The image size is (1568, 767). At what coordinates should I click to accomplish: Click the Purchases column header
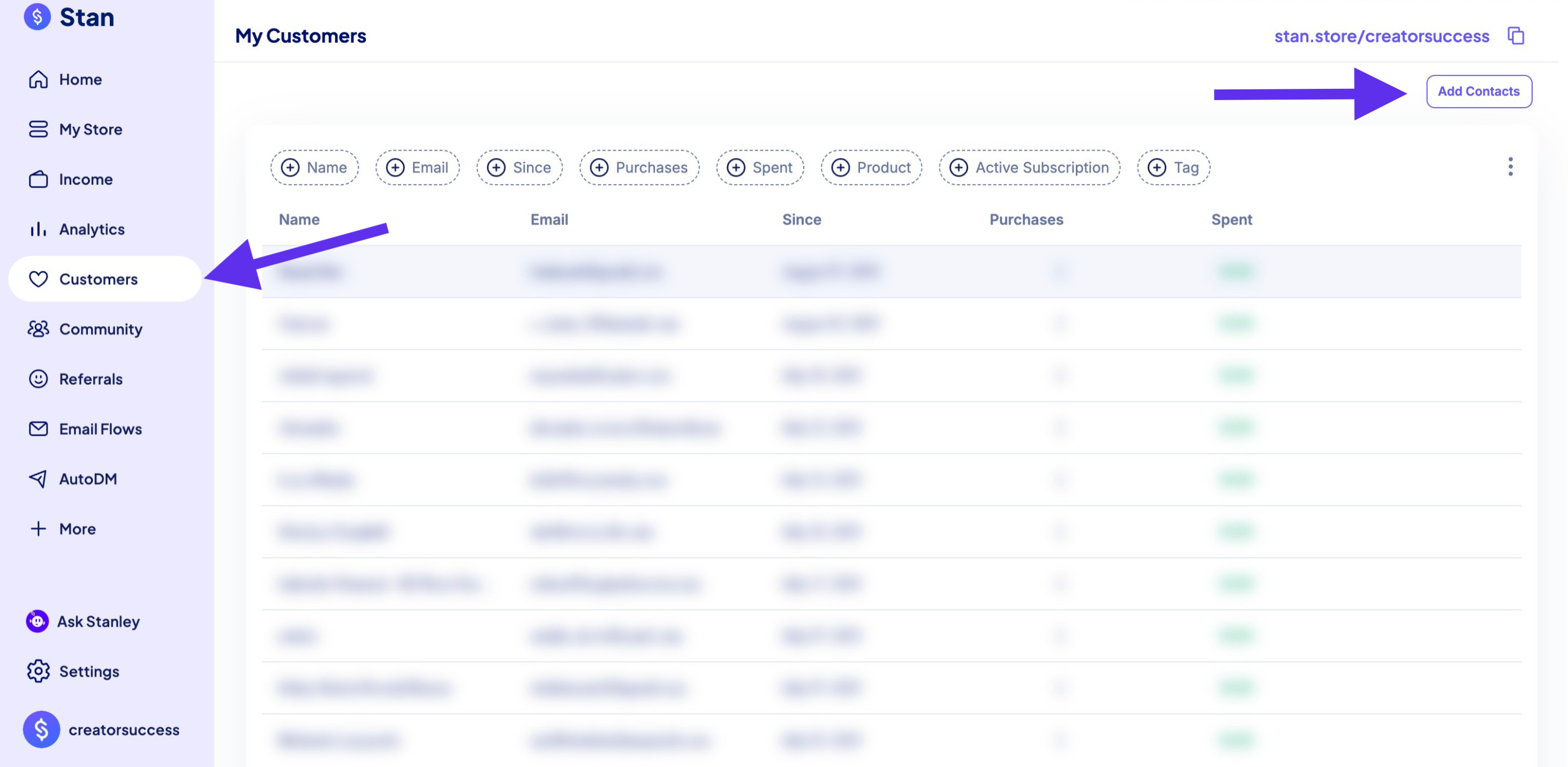pos(1026,219)
